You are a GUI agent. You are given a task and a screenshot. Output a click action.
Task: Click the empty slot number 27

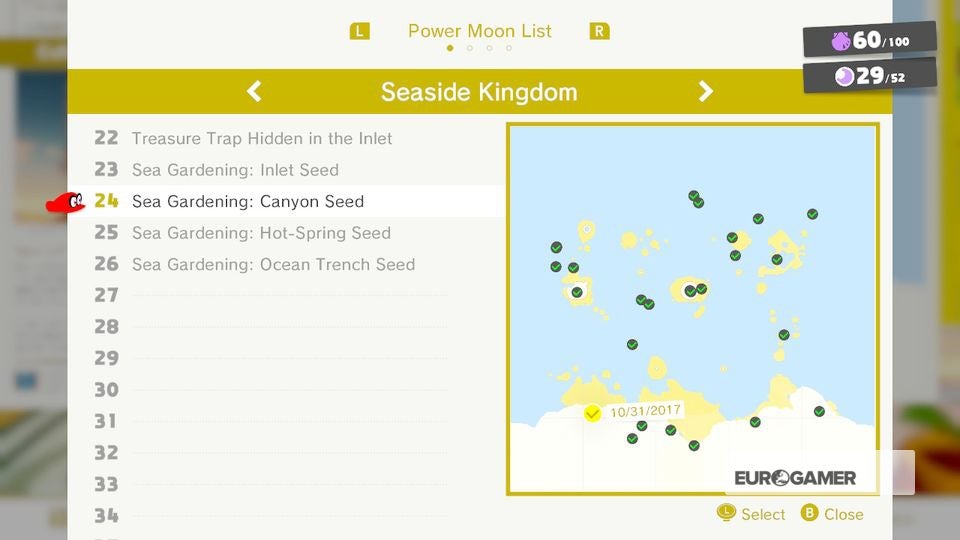107,296
